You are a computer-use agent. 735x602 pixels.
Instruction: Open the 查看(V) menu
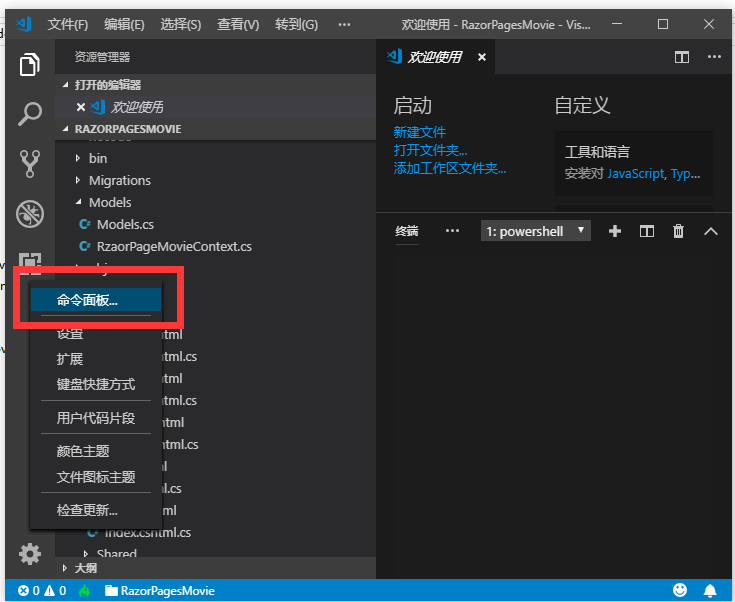click(x=238, y=24)
